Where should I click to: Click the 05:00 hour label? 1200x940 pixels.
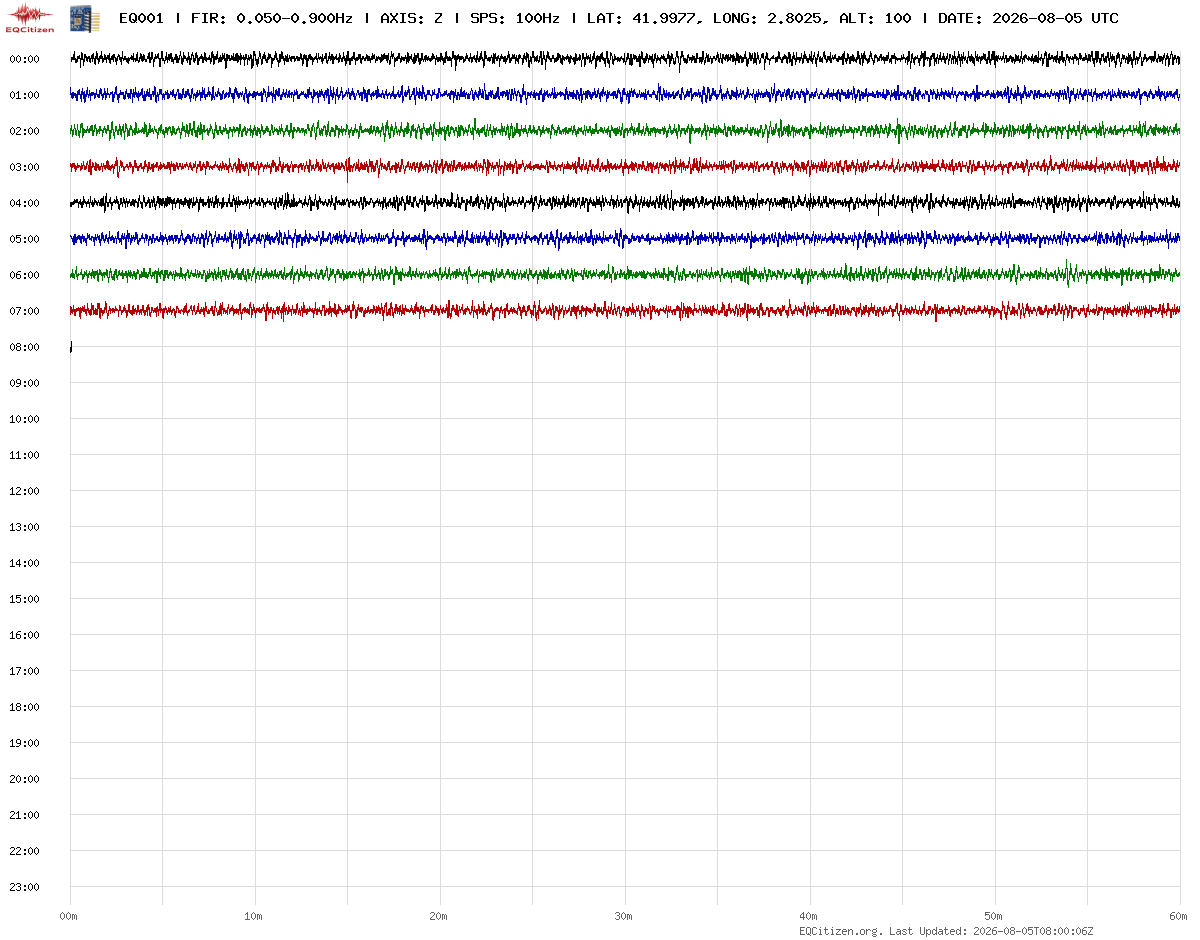pos(24,239)
